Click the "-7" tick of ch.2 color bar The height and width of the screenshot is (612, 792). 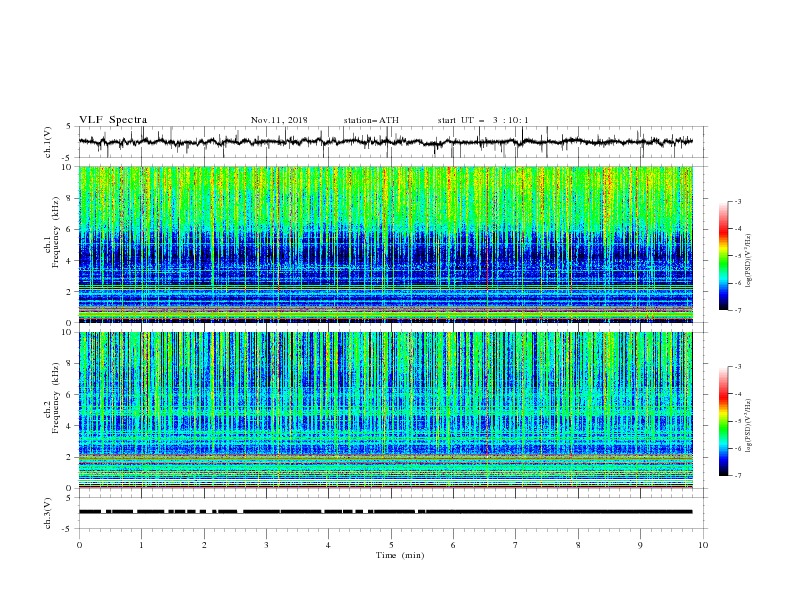click(737, 476)
